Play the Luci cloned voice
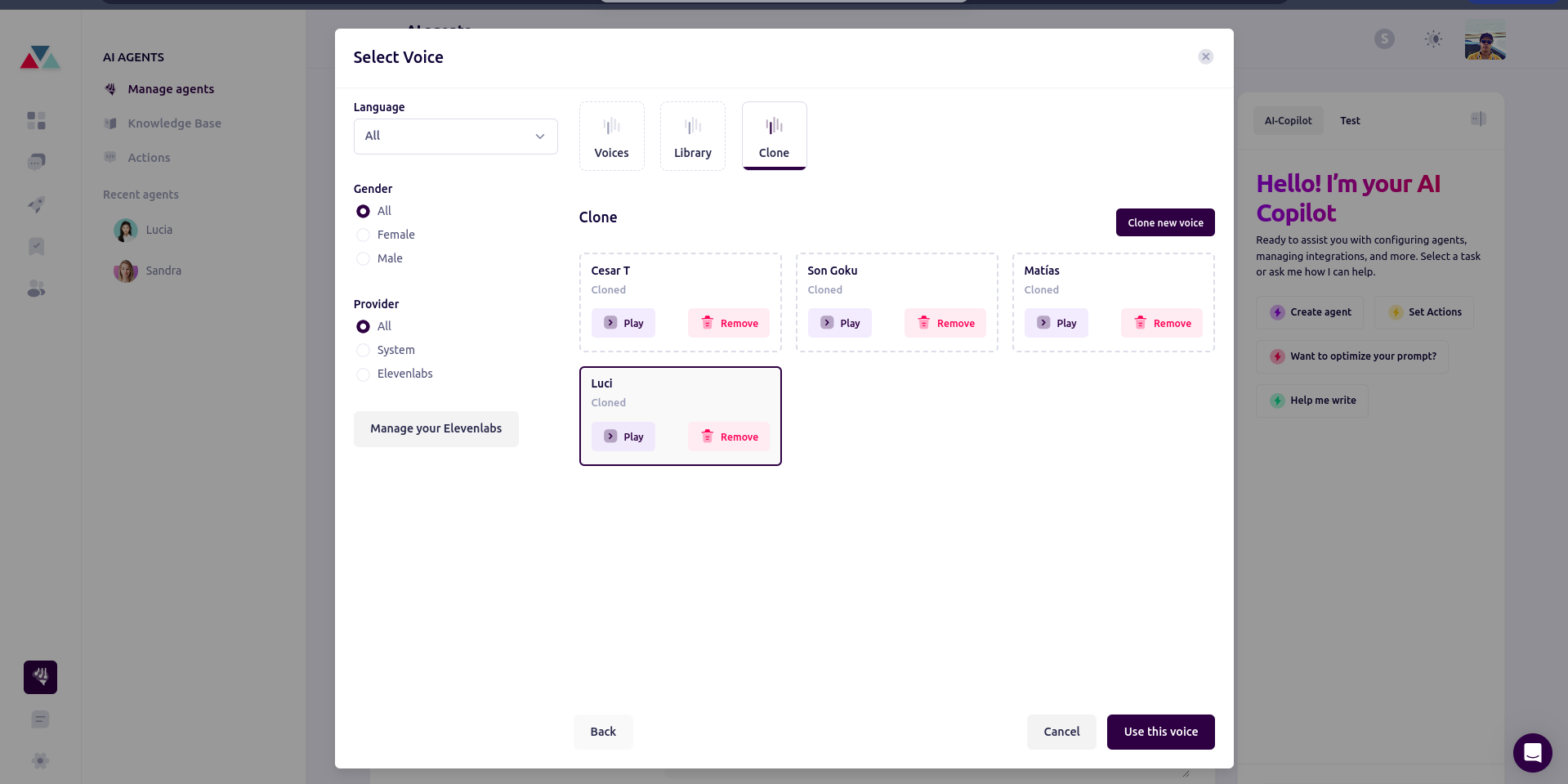The height and width of the screenshot is (784, 1568). (x=623, y=437)
